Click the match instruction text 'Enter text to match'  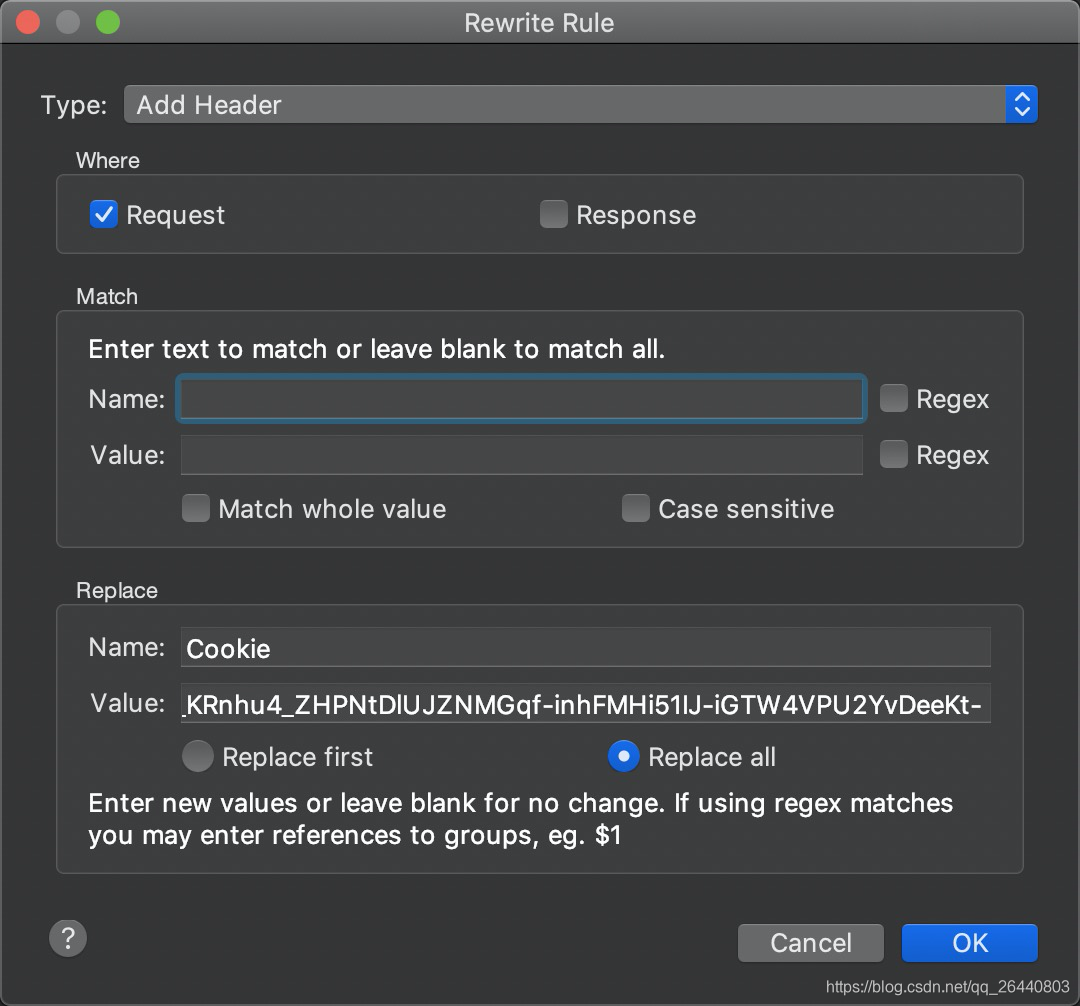(x=377, y=349)
